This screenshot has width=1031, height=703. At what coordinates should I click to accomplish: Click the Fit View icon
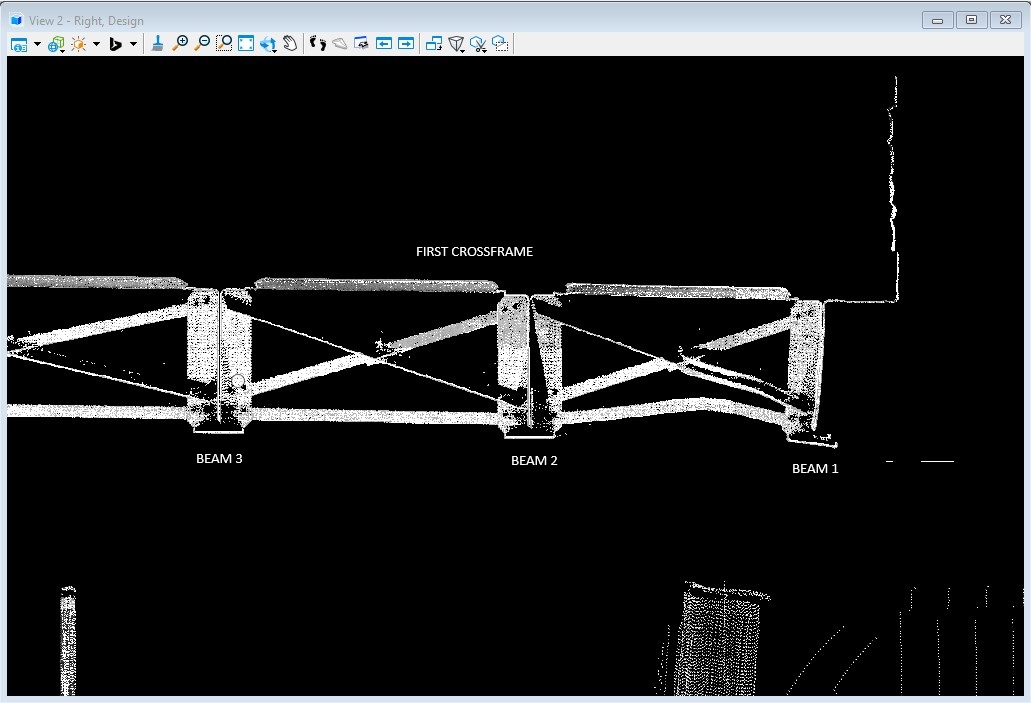[x=246, y=43]
